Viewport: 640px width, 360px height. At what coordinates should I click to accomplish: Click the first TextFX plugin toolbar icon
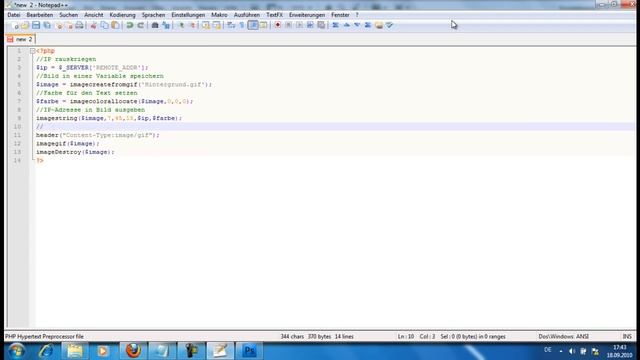(336, 25)
